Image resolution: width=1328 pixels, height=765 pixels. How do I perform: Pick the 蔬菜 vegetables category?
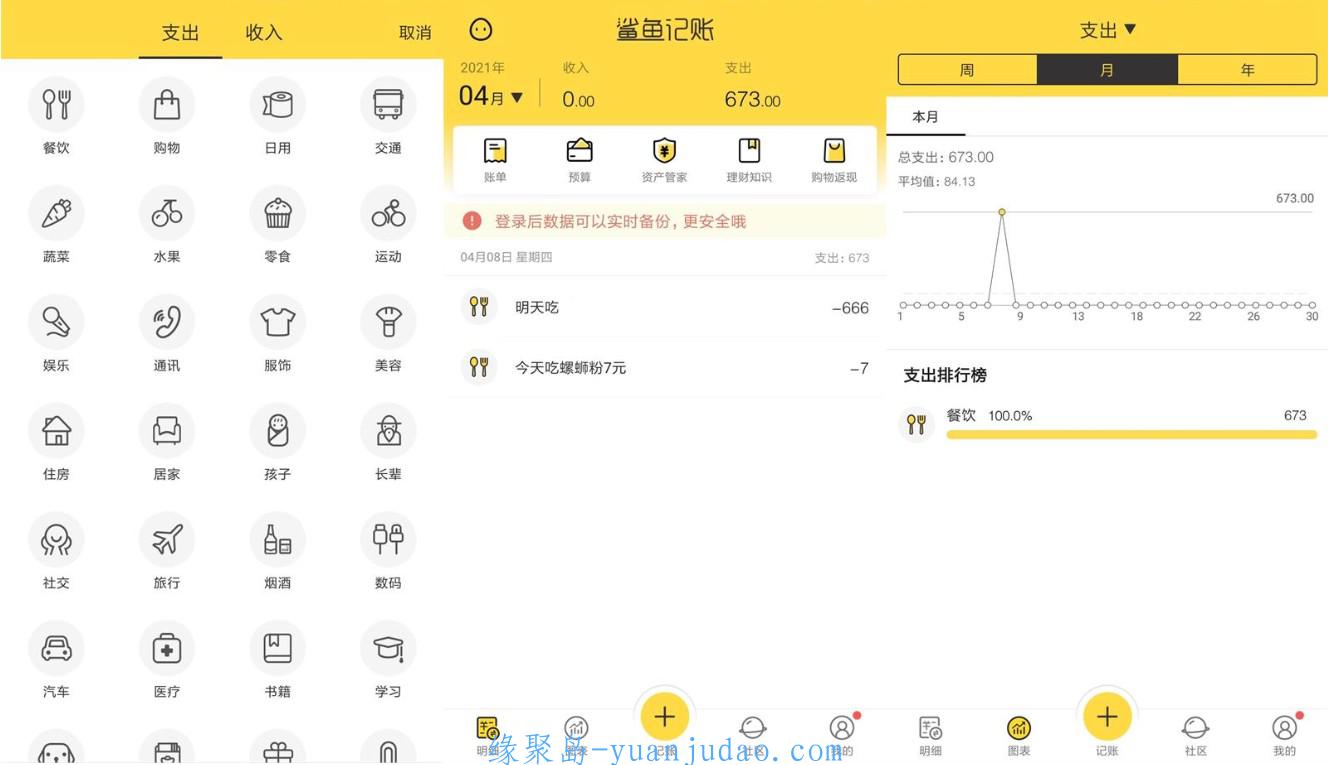click(56, 213)
